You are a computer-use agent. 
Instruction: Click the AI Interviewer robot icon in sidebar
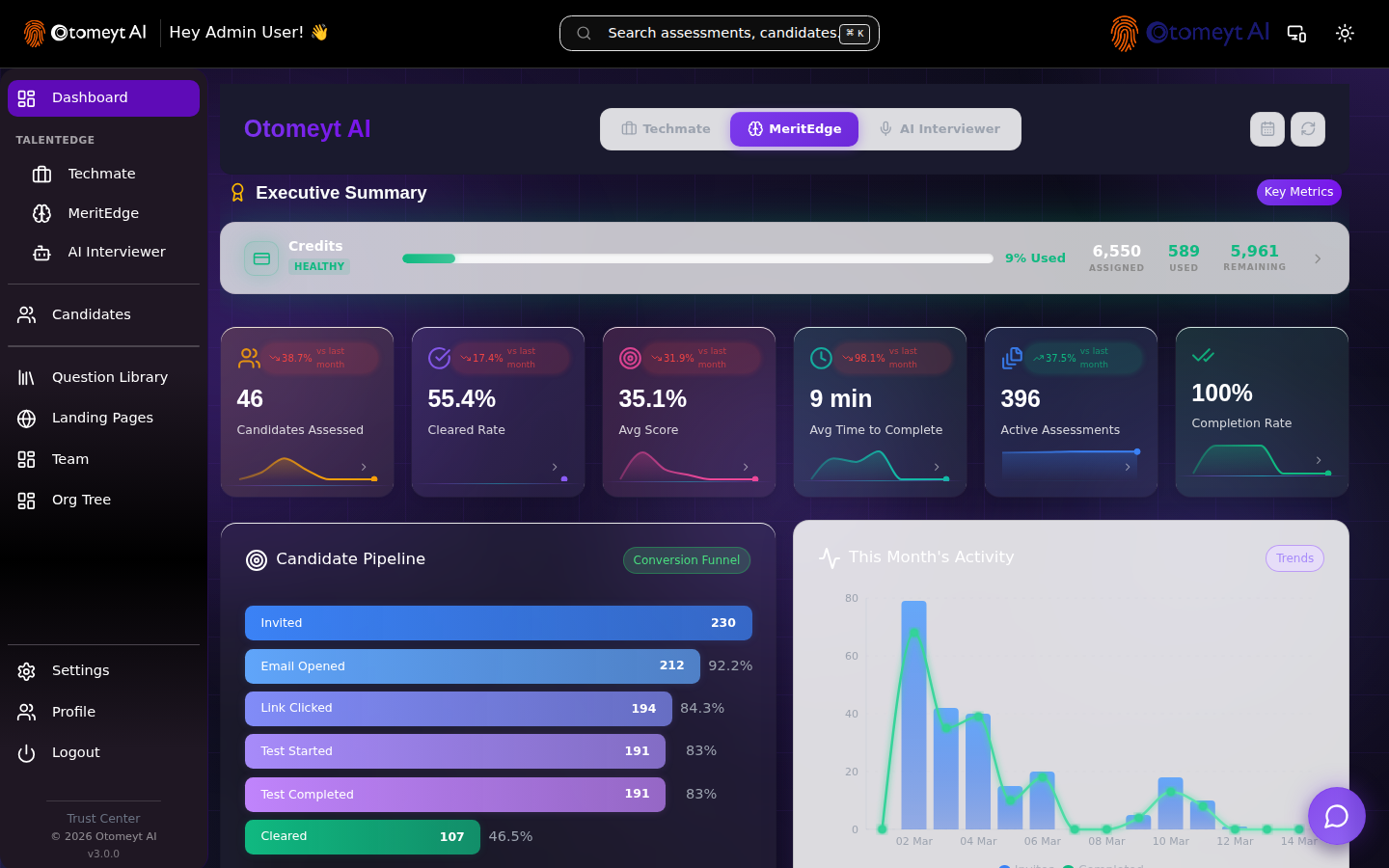pyautogui.click(x=41, y=253)
